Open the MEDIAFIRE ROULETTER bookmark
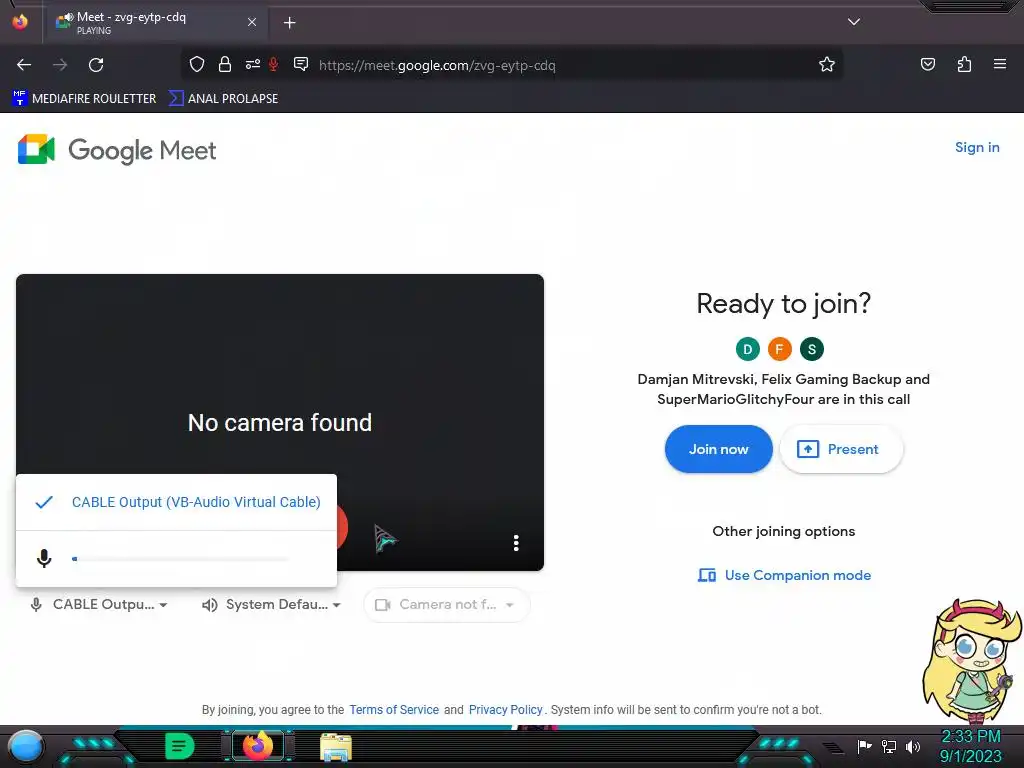Image resolution: width=1024 pixels, height=768 pixels. point(84,99)
